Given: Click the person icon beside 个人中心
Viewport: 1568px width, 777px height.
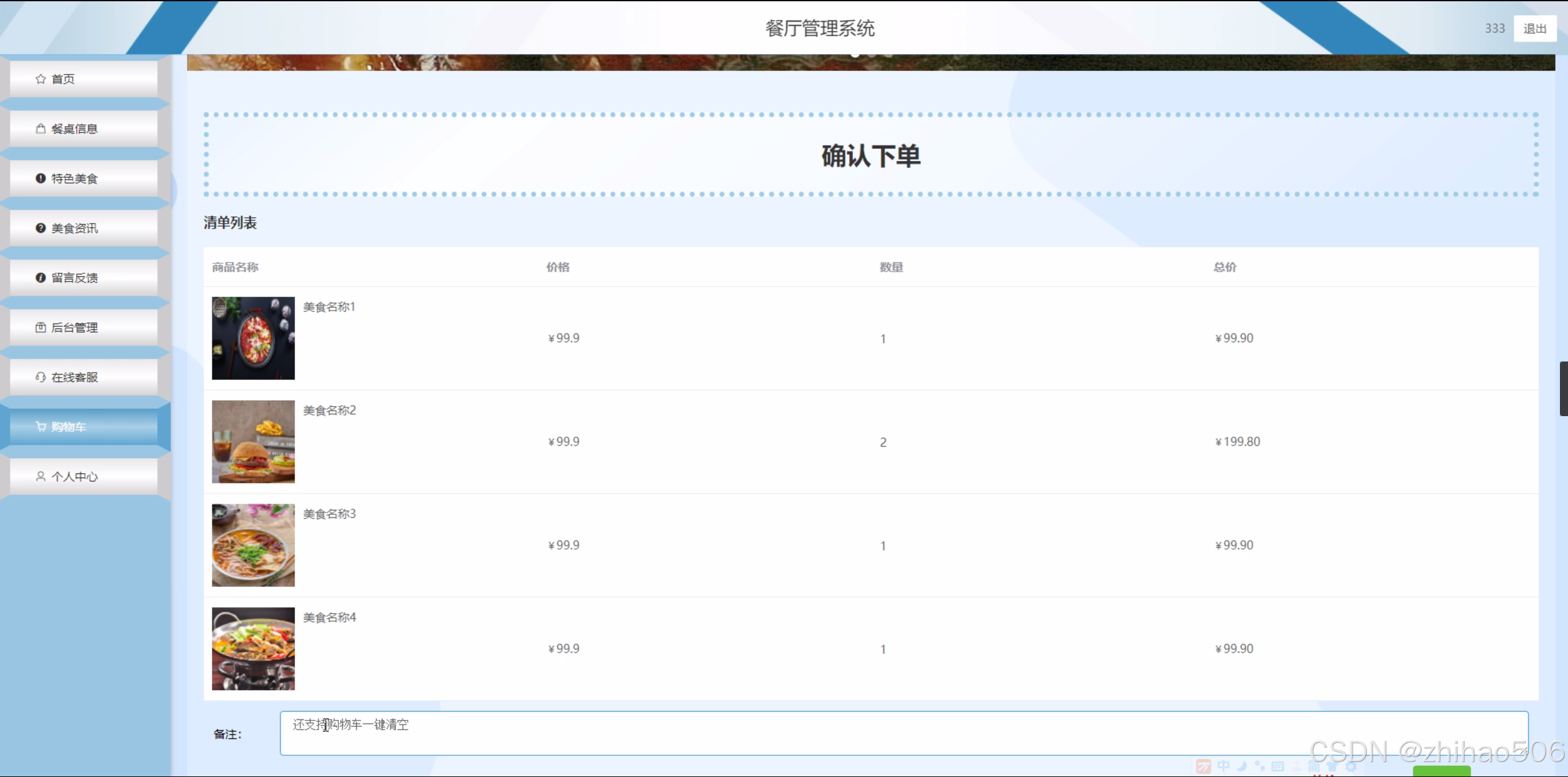Looking at the screenshot, I should [41, 476].
